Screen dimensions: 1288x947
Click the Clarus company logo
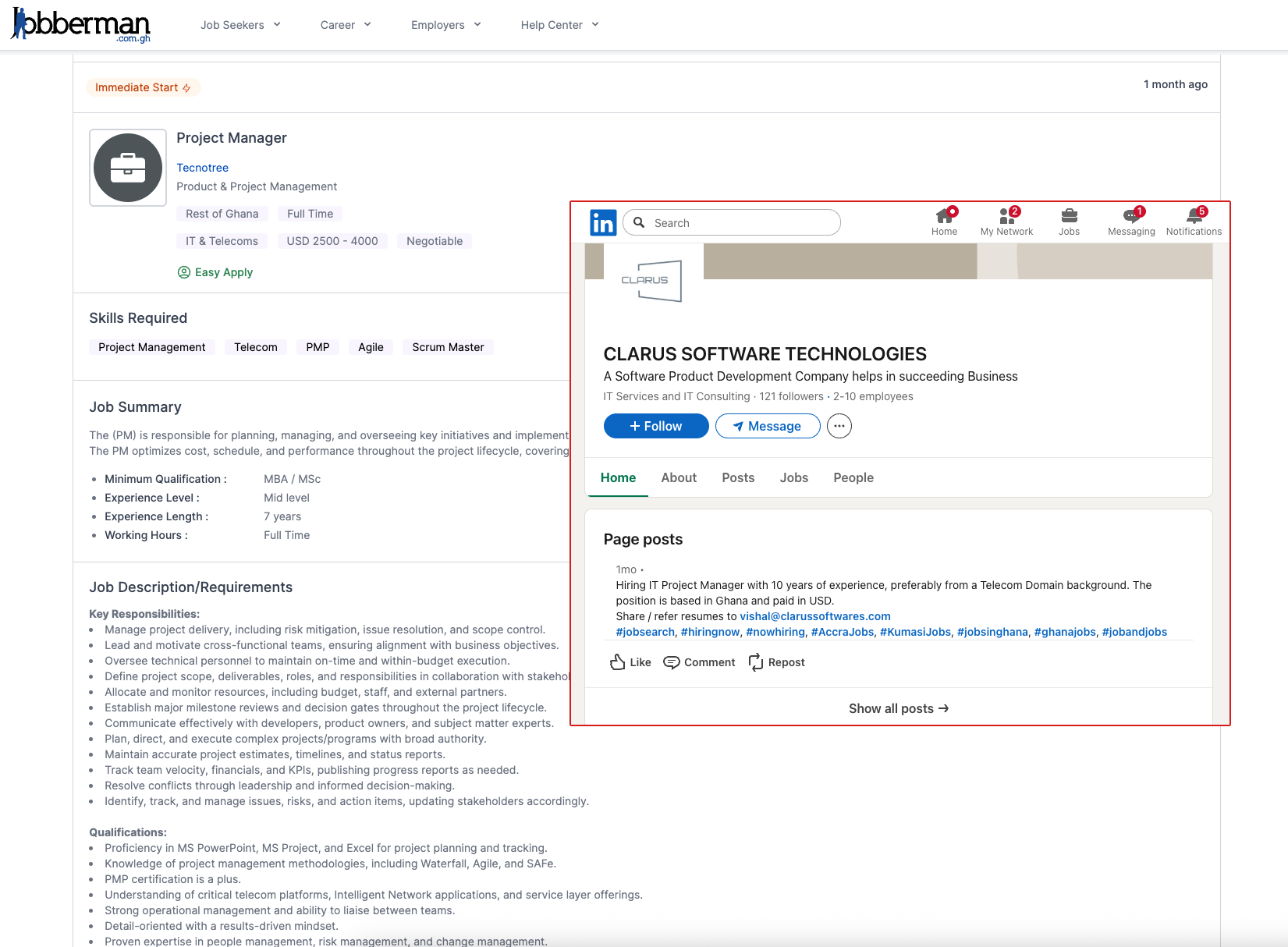coord(652,281)
